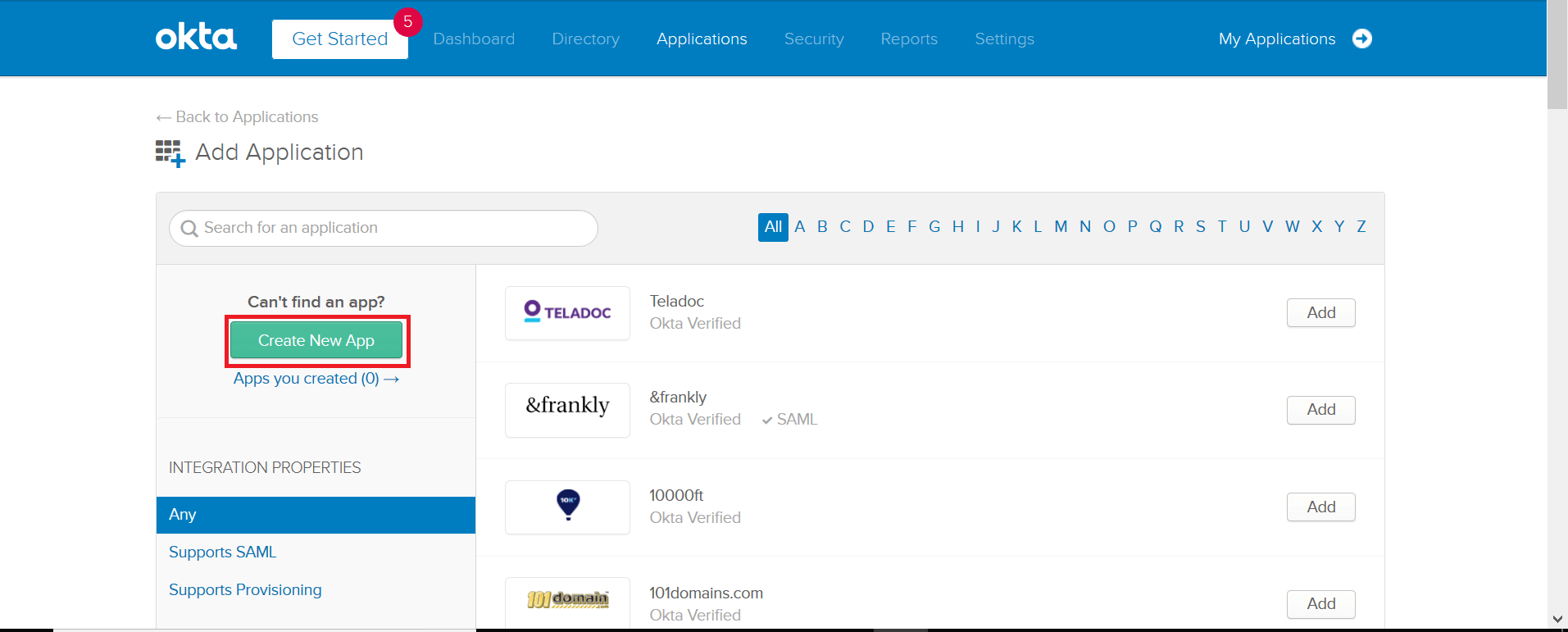Filter apps by letter P

(x=1132, y=227)
